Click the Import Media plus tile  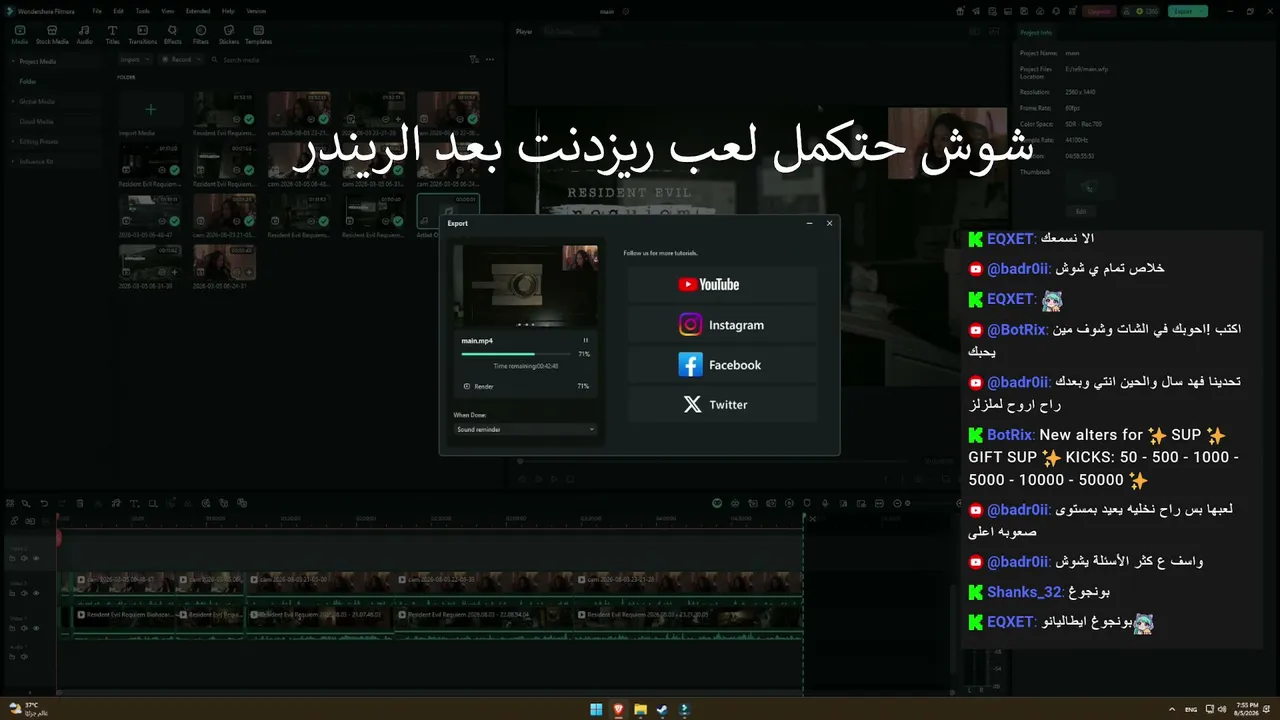pos(150,109)
